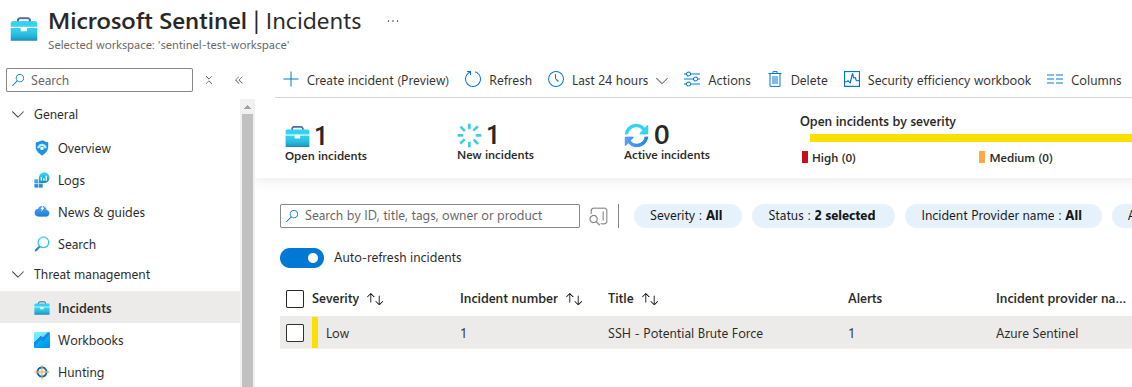Click the plus icon for Create incident
Screen dimensions: 1132x387
point(290,79)
